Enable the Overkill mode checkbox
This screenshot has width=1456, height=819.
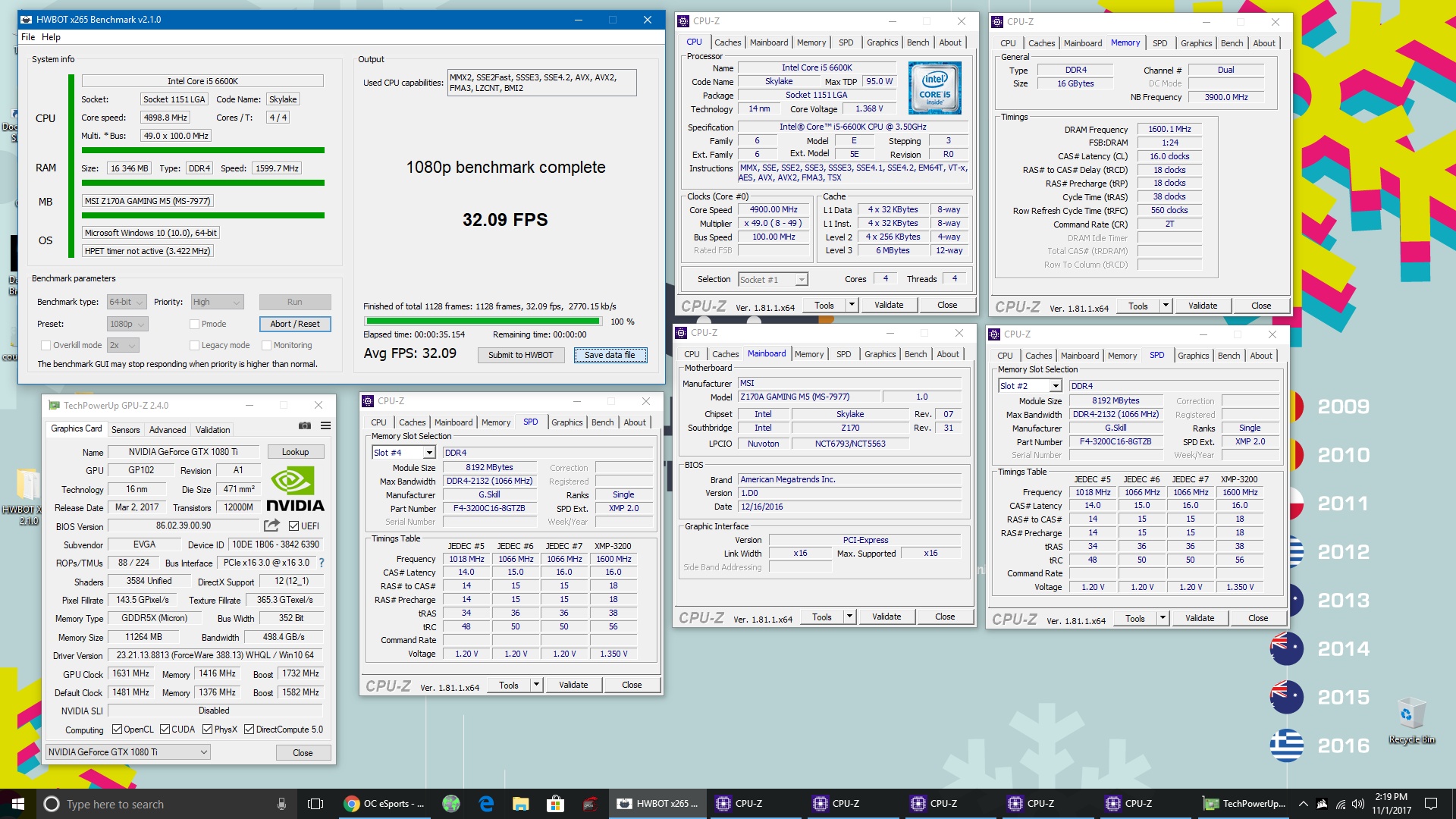point(46,345)
